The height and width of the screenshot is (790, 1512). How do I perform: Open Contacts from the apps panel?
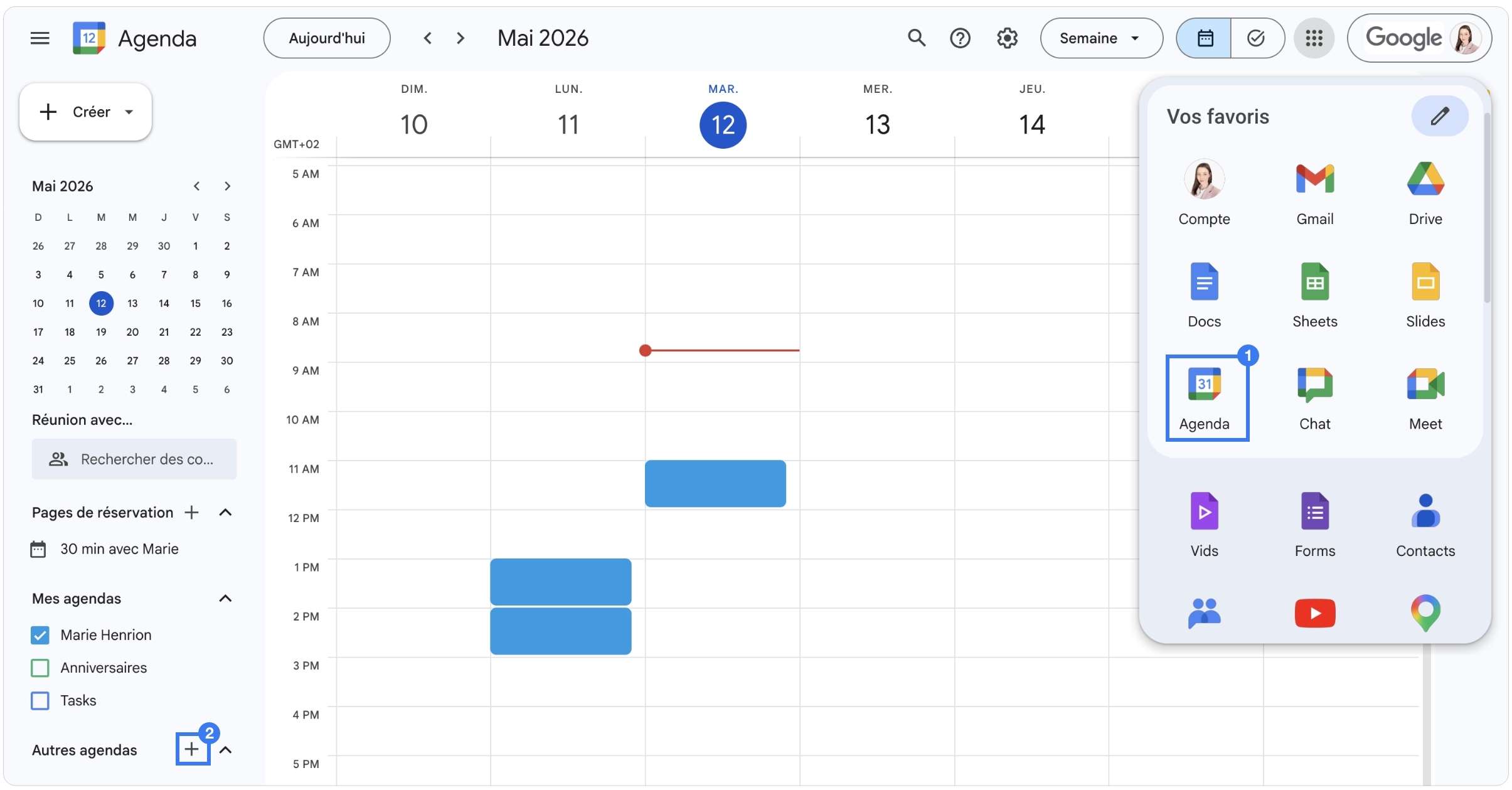[x=1425, y=525]
